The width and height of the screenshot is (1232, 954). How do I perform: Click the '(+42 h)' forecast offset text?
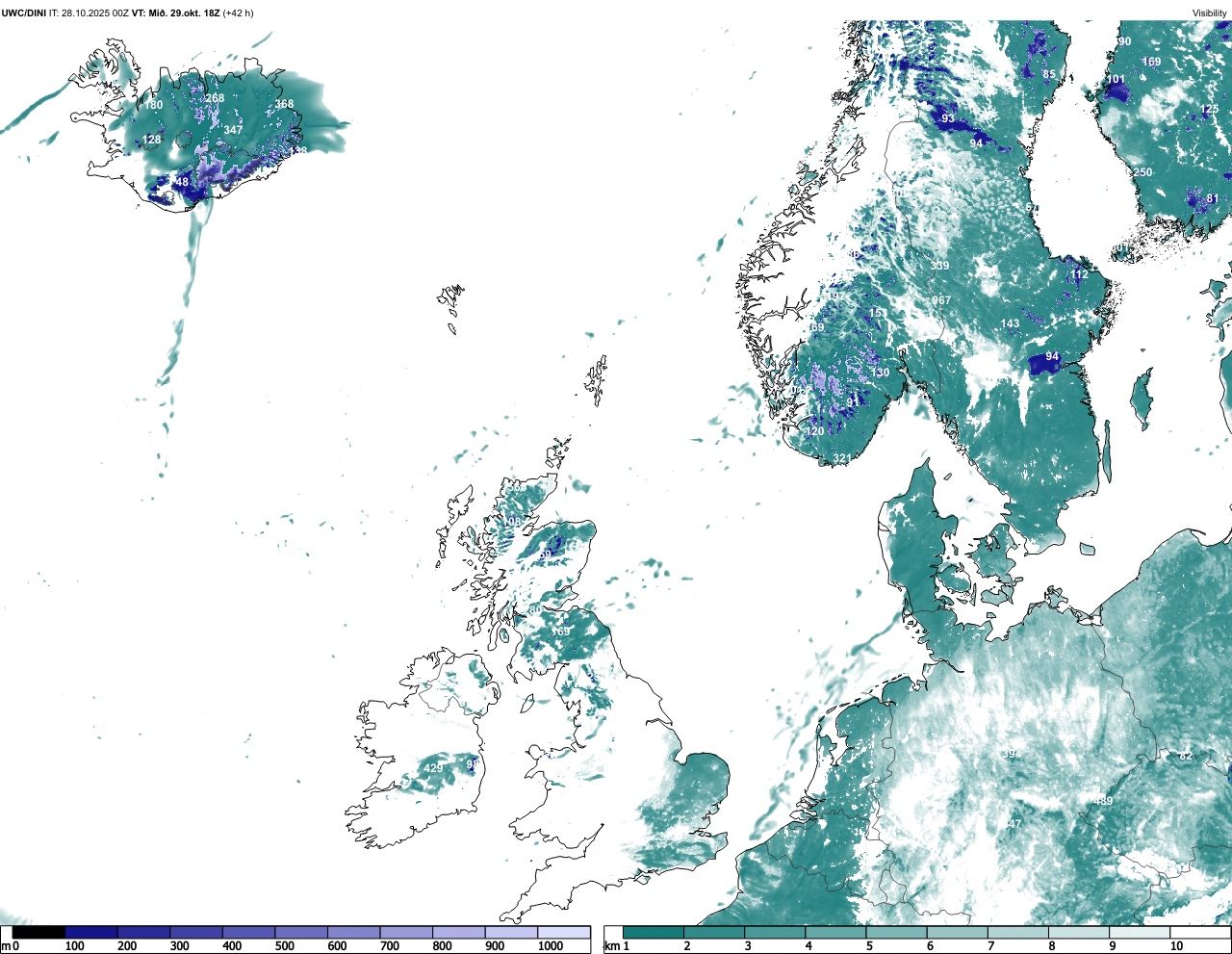pyautogui.click(x=238, y=13)
